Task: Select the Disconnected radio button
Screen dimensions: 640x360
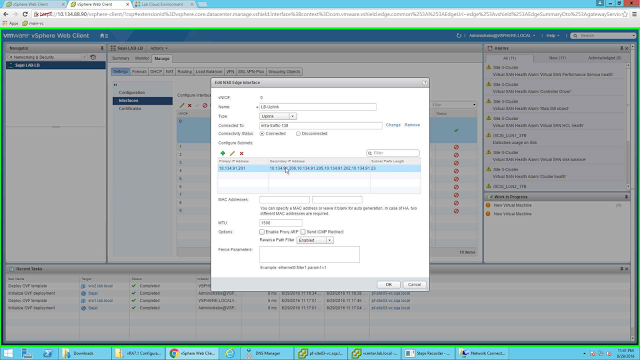Action: (298, 133)
